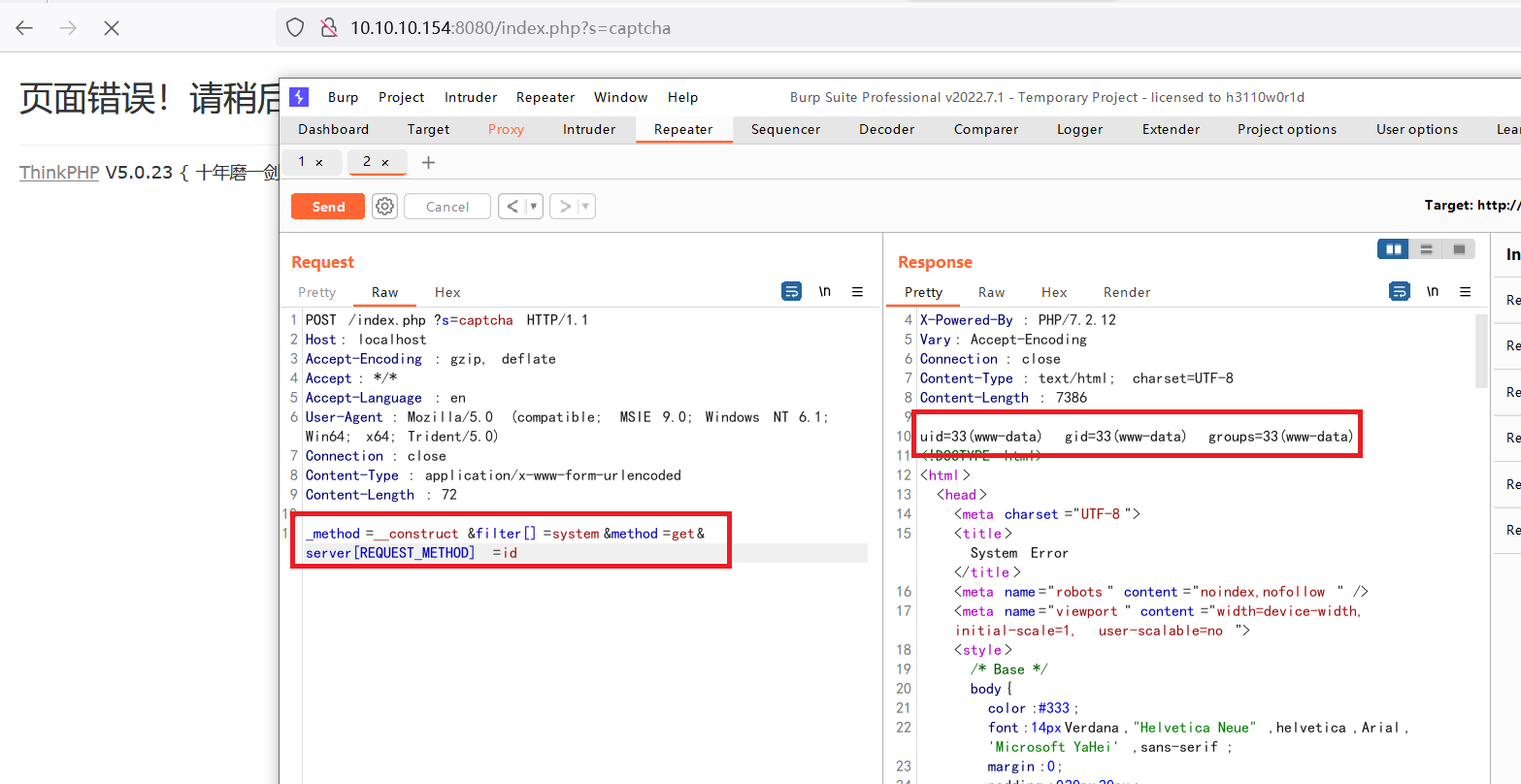This screenshot has height=784, width=1521.
Task: Go back in request history arrow
Action: [512, 207]
